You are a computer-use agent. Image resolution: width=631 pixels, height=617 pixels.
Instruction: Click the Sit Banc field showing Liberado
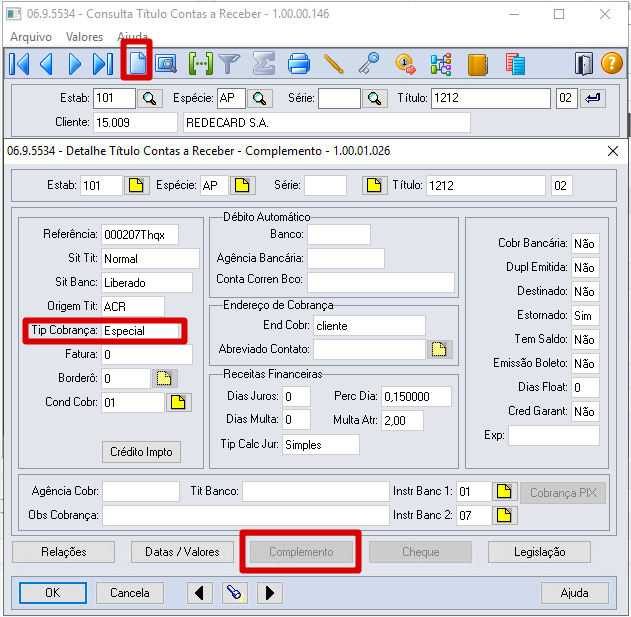146,283
